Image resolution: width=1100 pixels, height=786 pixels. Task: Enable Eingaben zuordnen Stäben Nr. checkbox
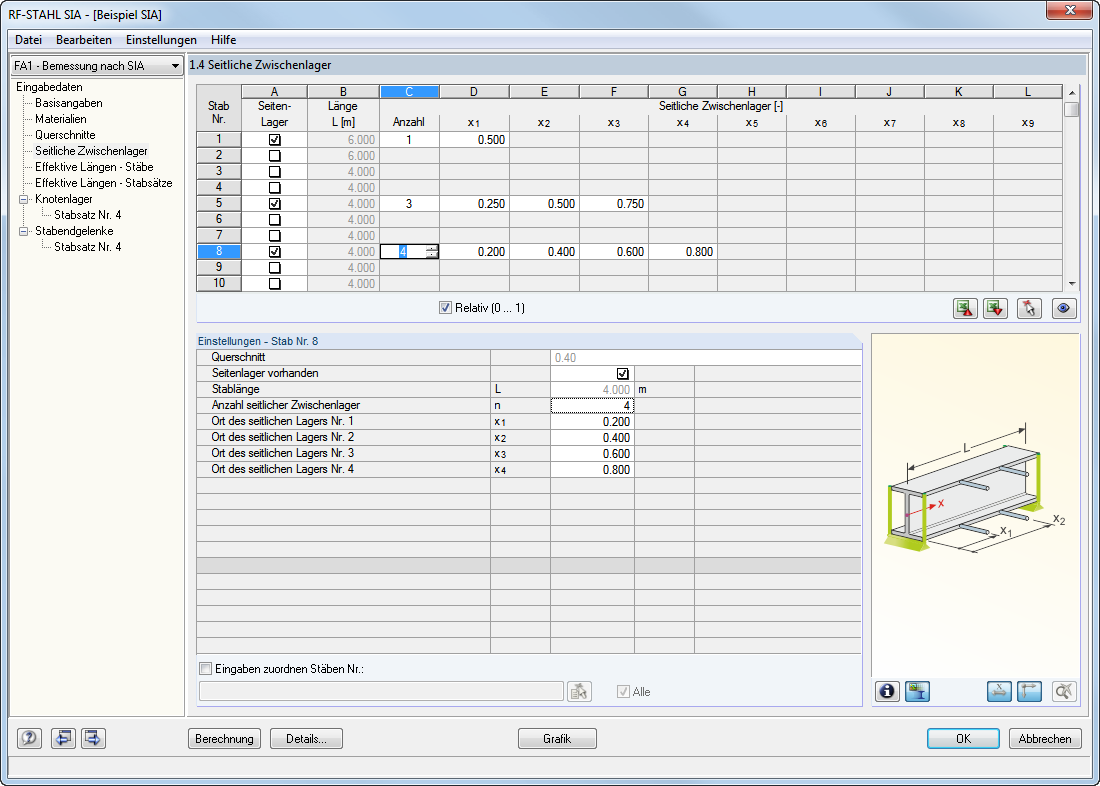click(206, 669)
